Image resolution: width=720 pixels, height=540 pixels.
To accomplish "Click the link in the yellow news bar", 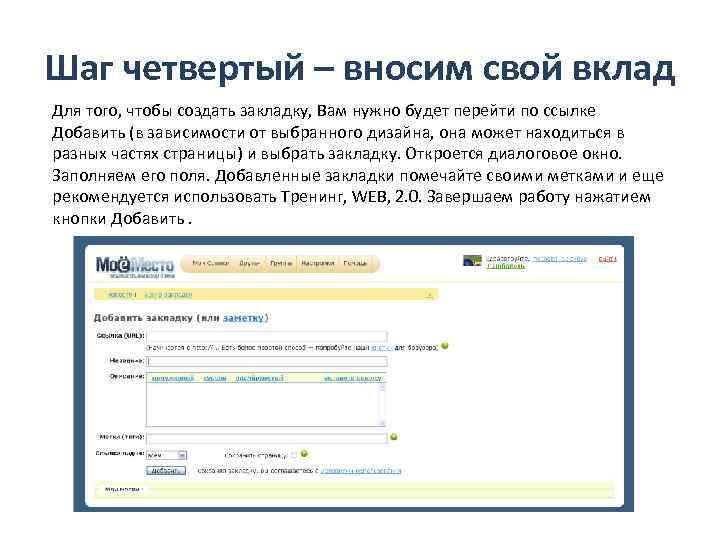I will tap(168, 294).
